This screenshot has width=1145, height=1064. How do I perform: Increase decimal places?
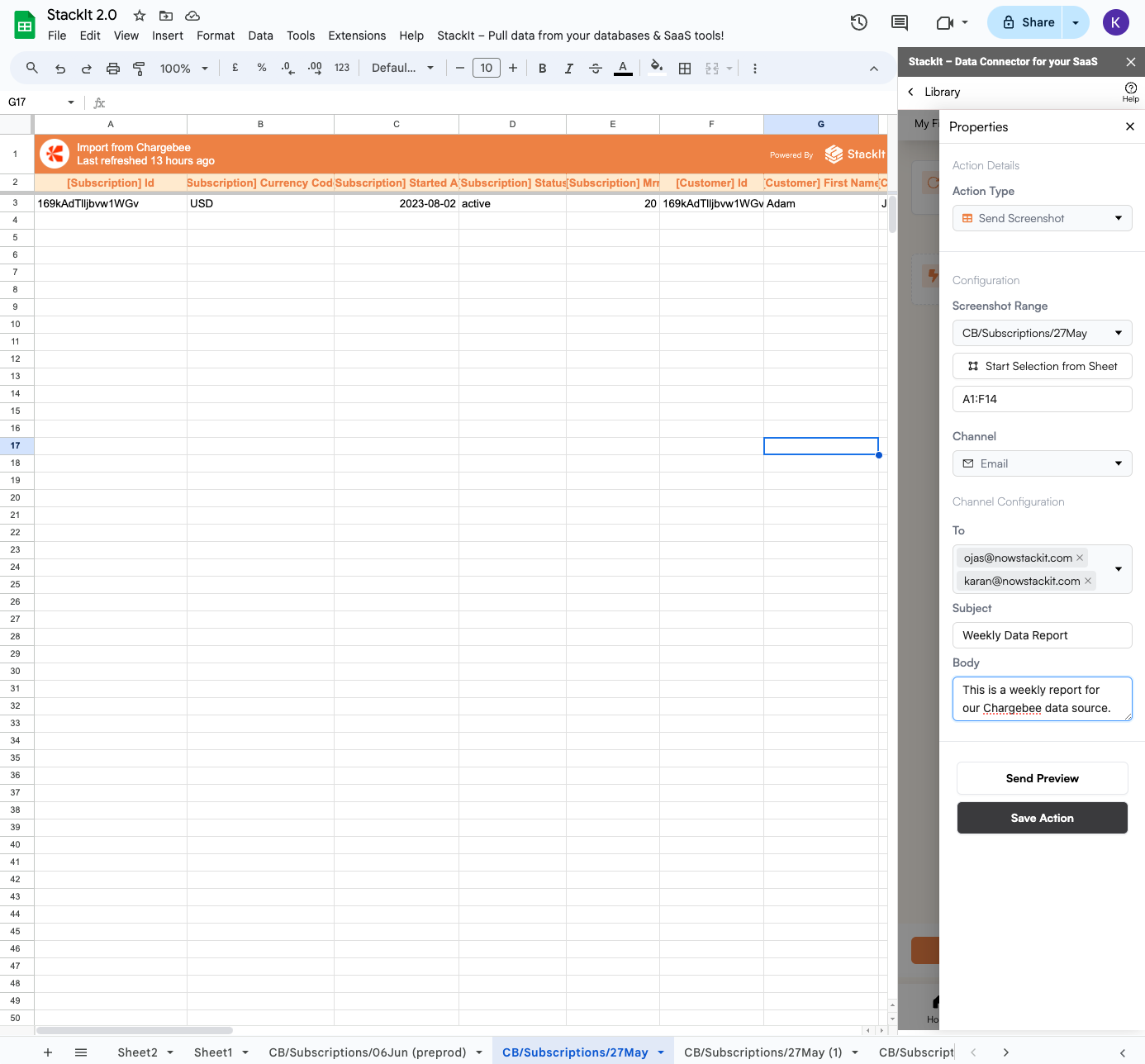coord(315,68)
